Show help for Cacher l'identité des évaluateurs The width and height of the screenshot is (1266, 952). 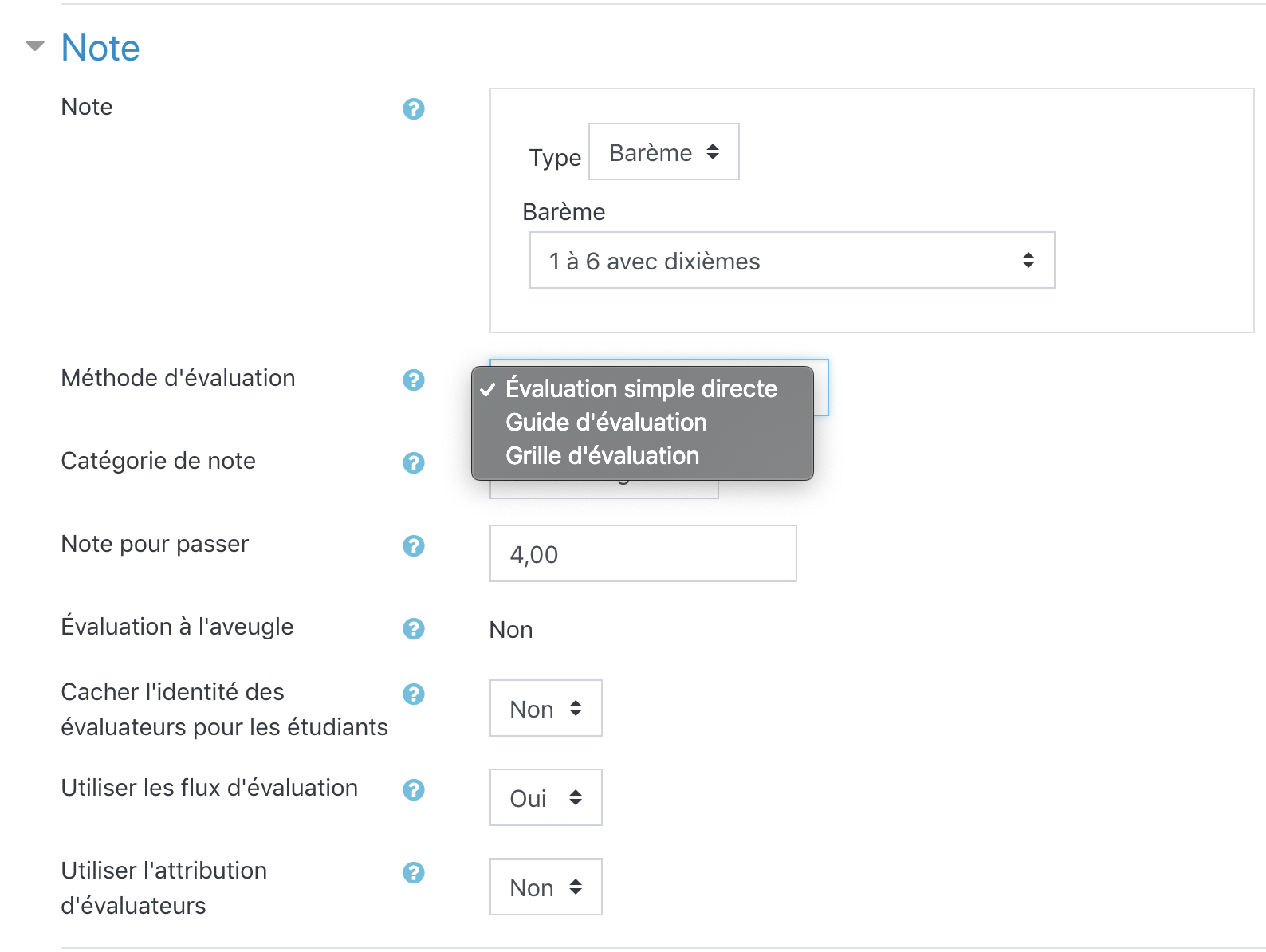click(413, 694)
